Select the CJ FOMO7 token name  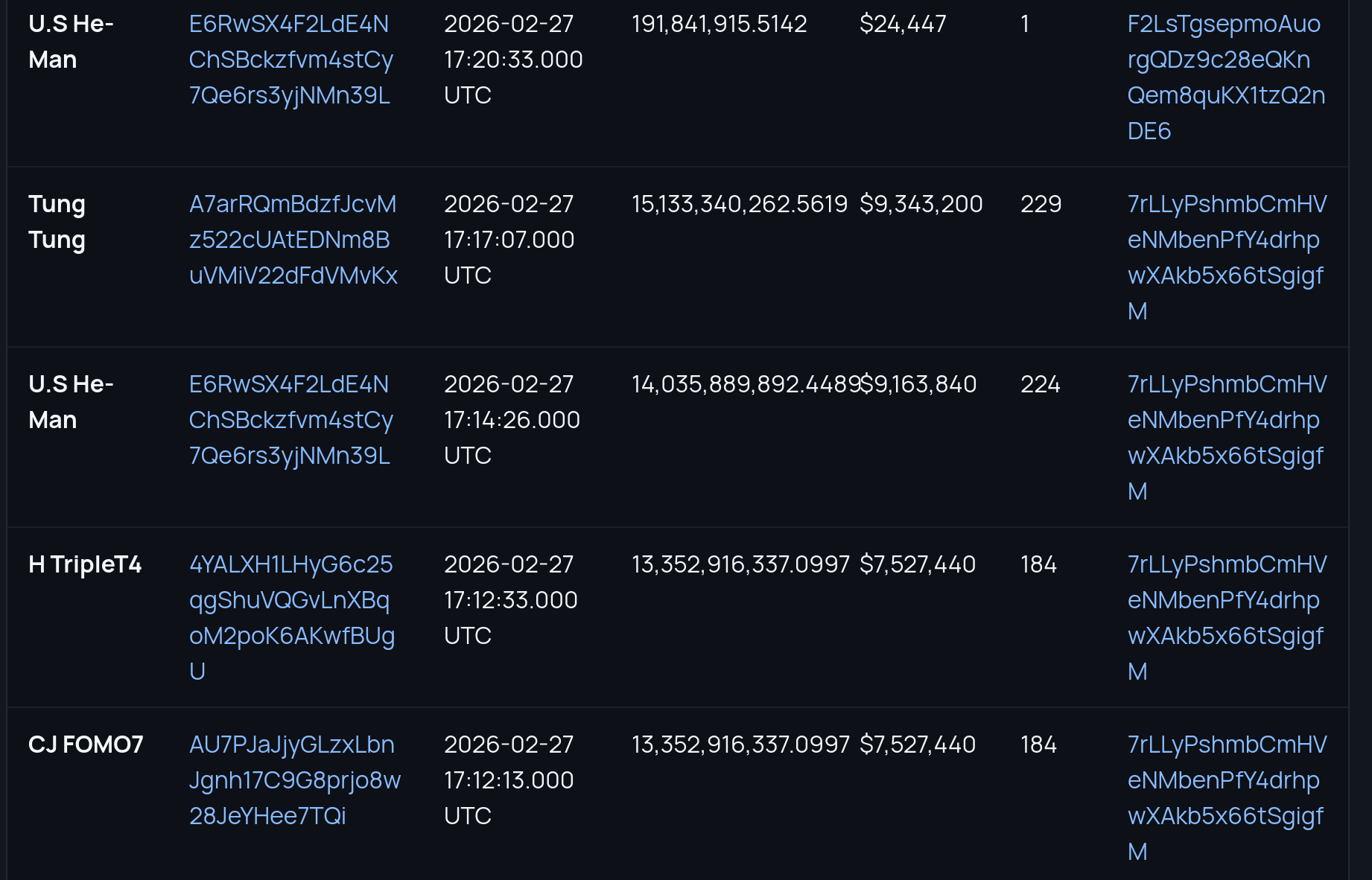tap(86, 745)
